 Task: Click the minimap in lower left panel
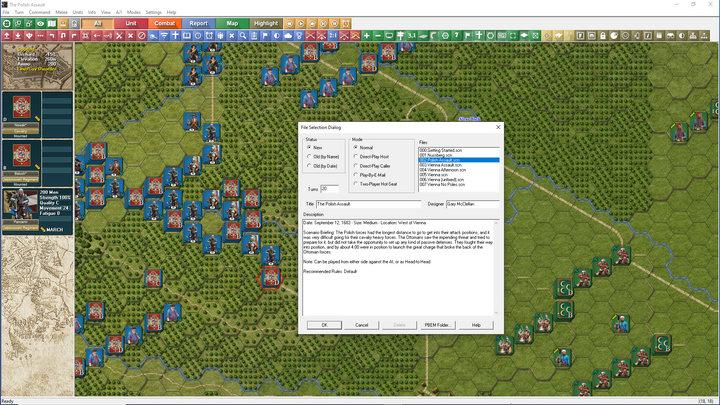37,316
